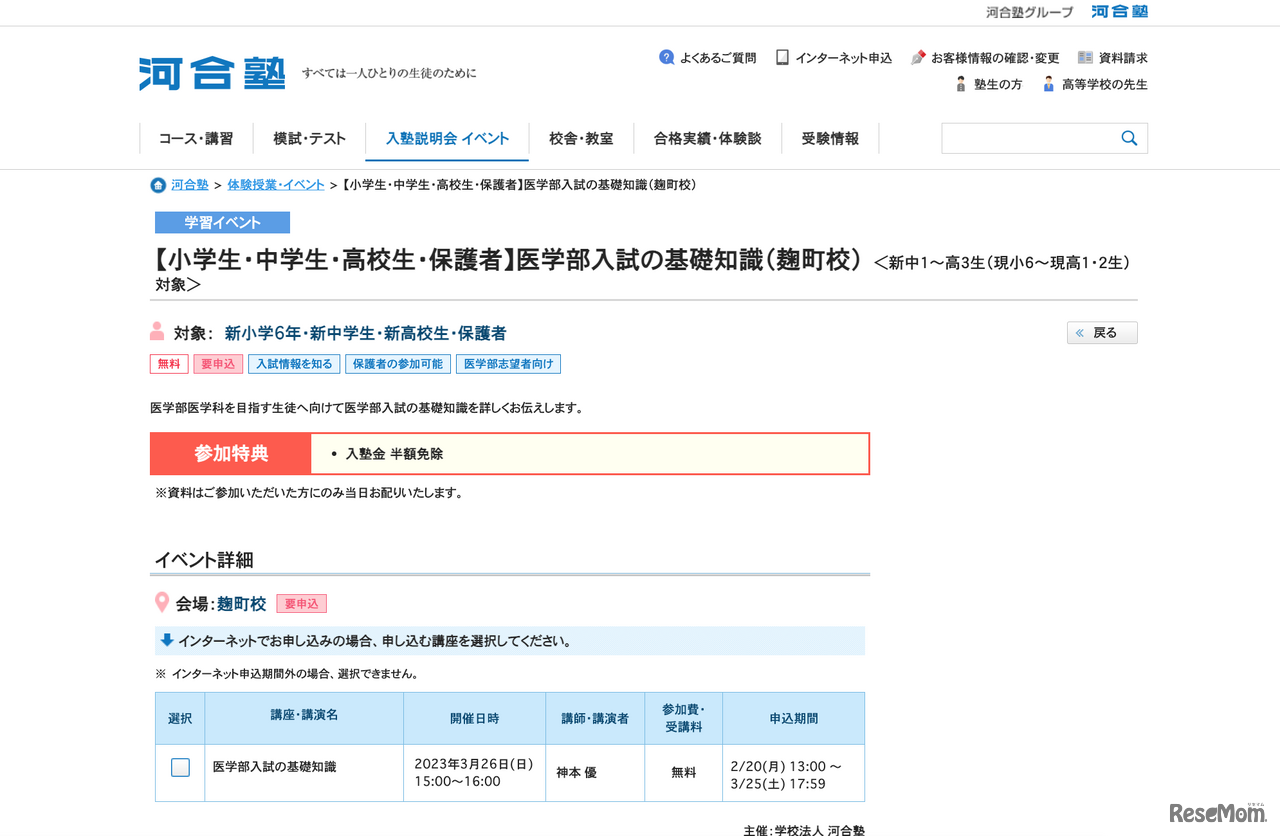Viewport: 1280px width, 836px height.
Task: Click the application period 2/20(月) 13:00 cell
Action: point(793,773)
